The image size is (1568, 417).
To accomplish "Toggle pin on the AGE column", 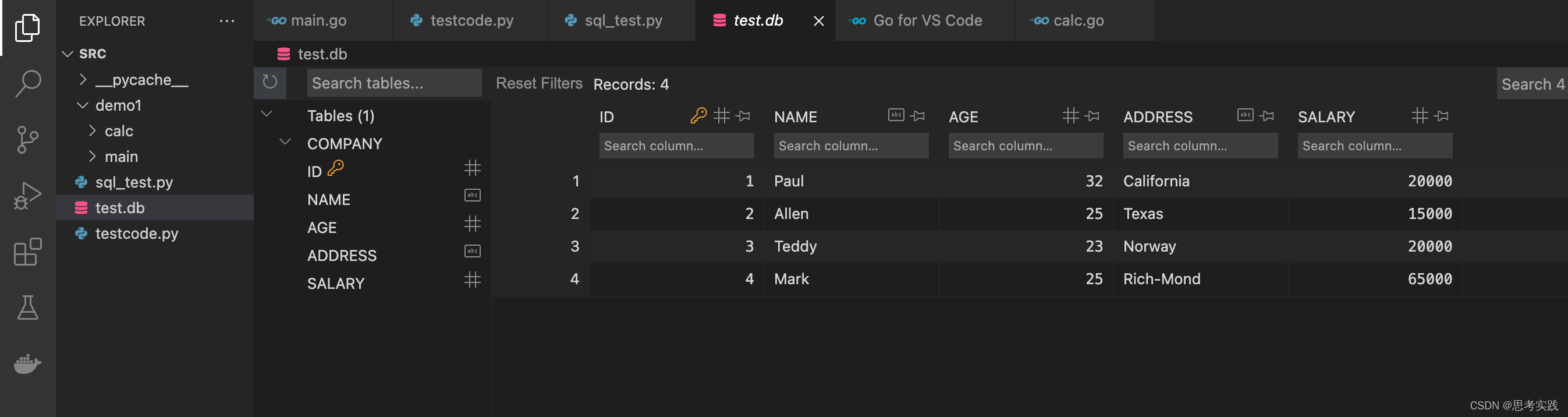I will [1092, 116].
